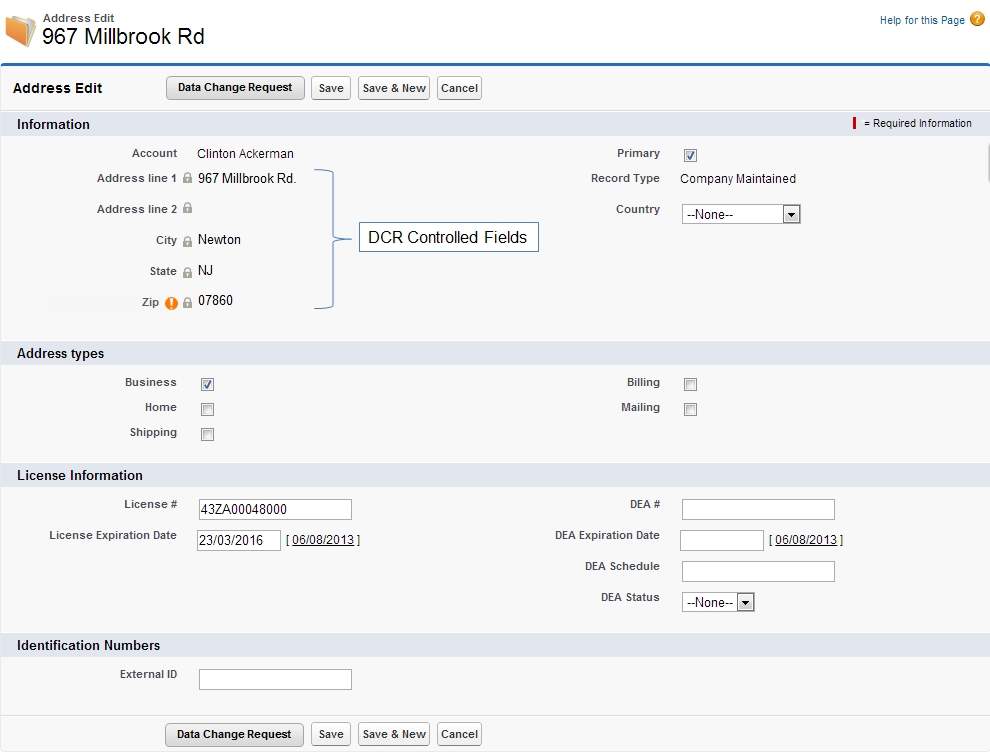Click the lock icon beside Address line 1
Image resolution: width=990 pixels, height=753 pixels.
click(187, 179)
